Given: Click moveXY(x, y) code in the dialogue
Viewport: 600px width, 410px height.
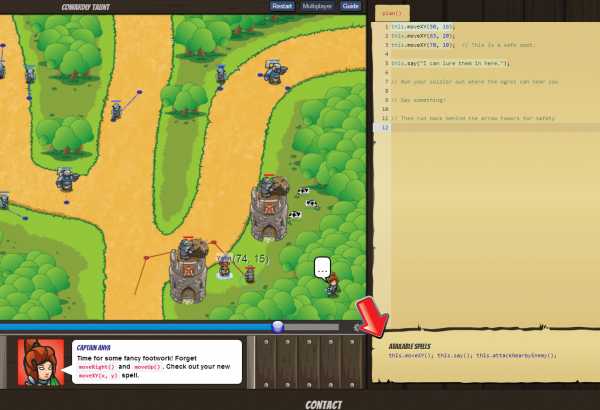Looking at the screenshot, I should click(x=98, y=376).
